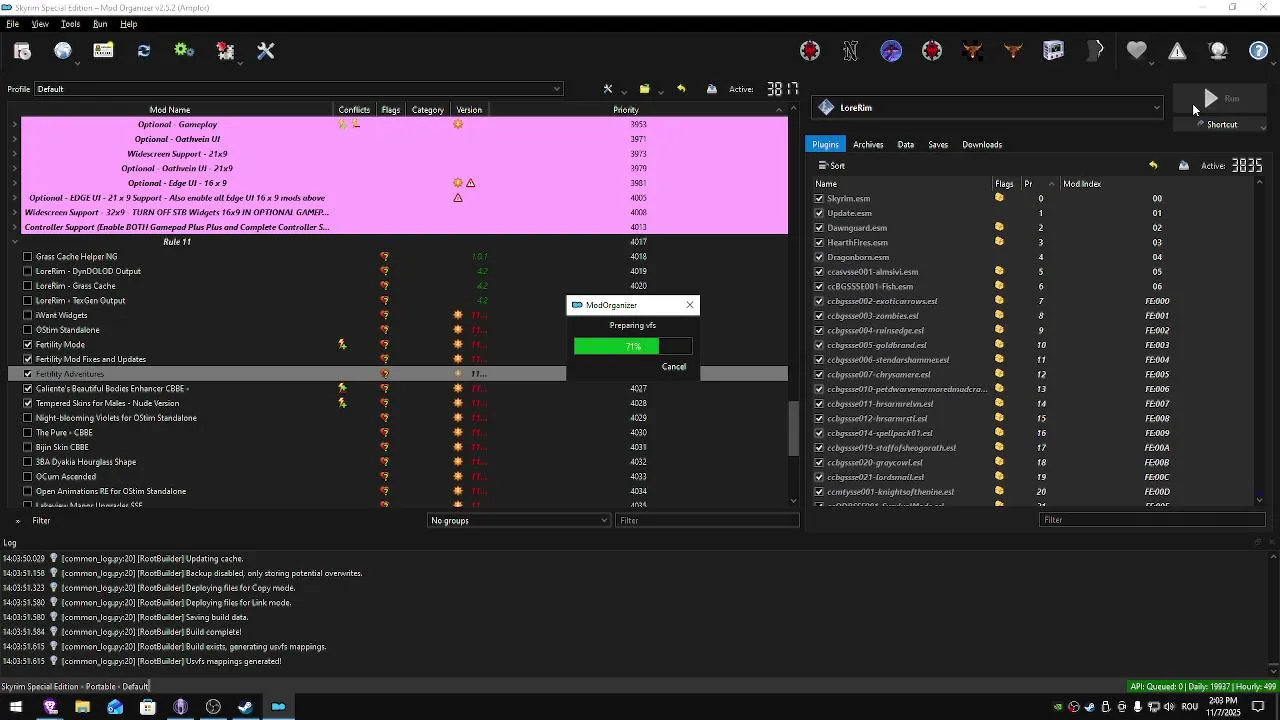Click the Preparing vfs progress bar
1280x720 pixels.
633,346
